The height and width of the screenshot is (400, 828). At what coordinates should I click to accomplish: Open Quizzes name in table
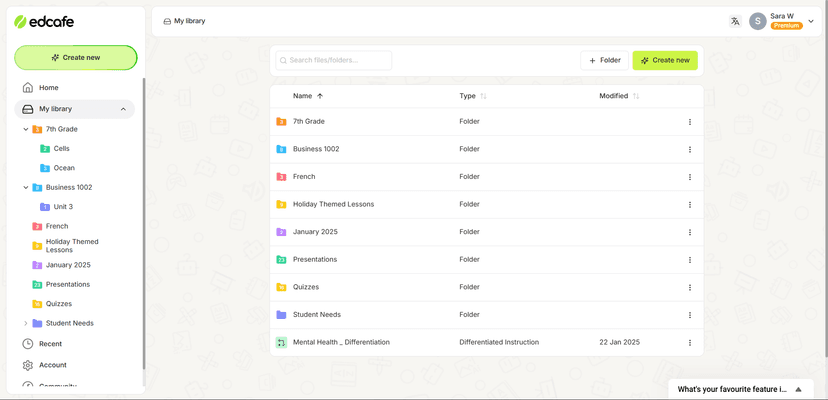pos(306,287)
